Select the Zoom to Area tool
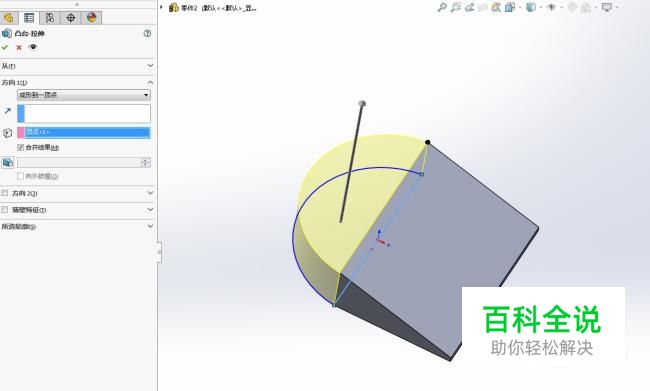The image size is (650, 391). [456, 7]
